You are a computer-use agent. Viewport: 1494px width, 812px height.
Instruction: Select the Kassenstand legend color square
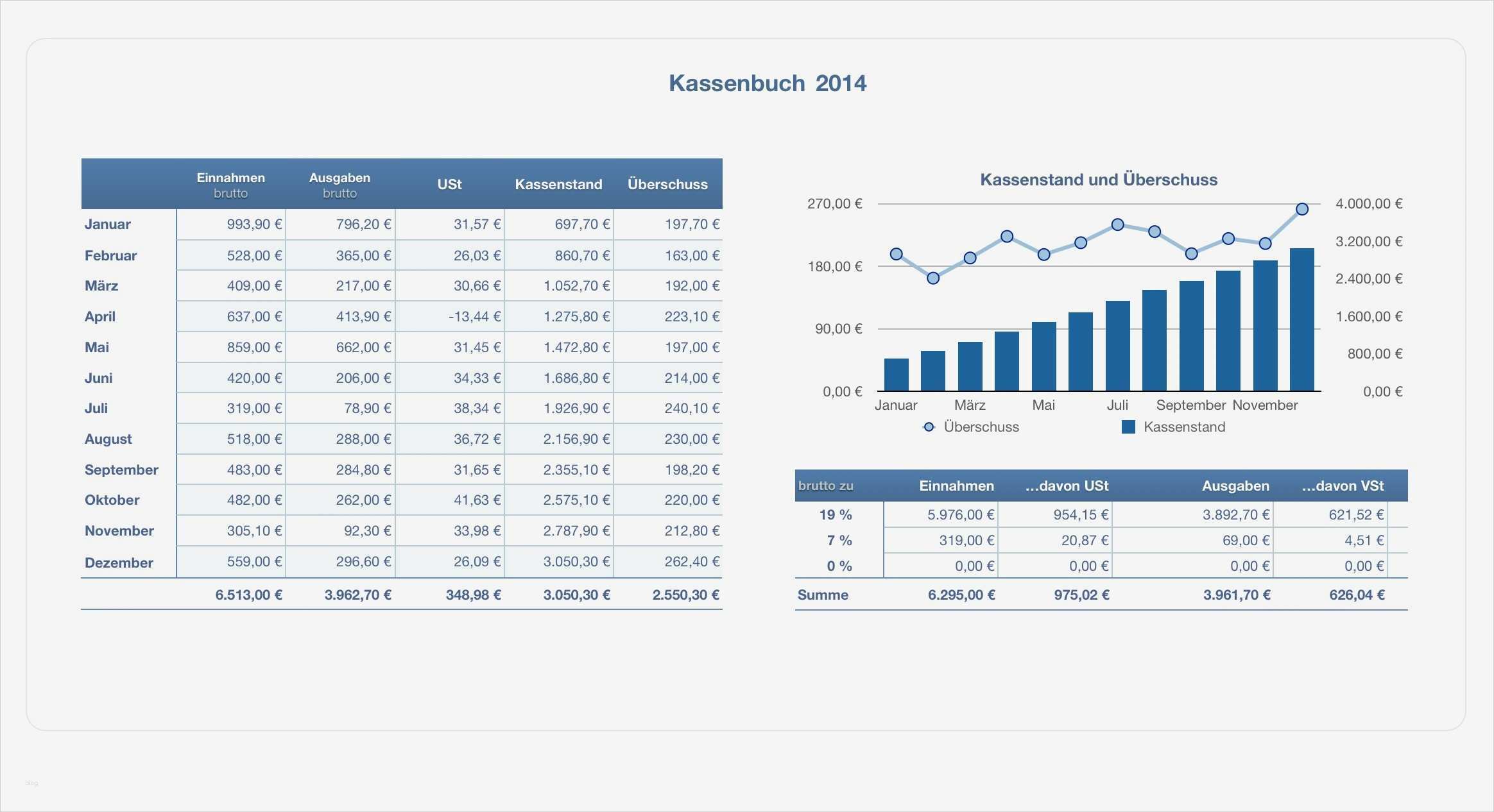1128,426
